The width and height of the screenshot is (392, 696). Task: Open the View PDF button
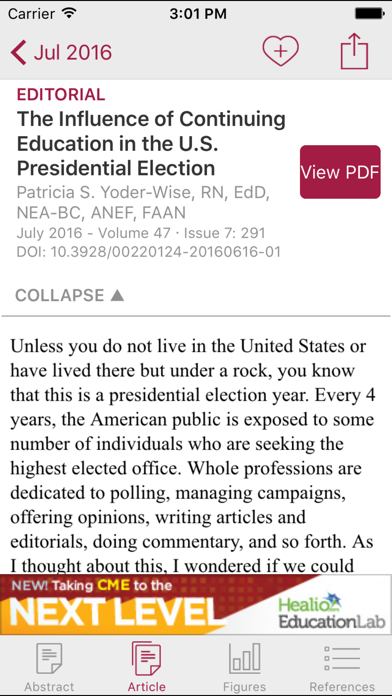[340, 172]
